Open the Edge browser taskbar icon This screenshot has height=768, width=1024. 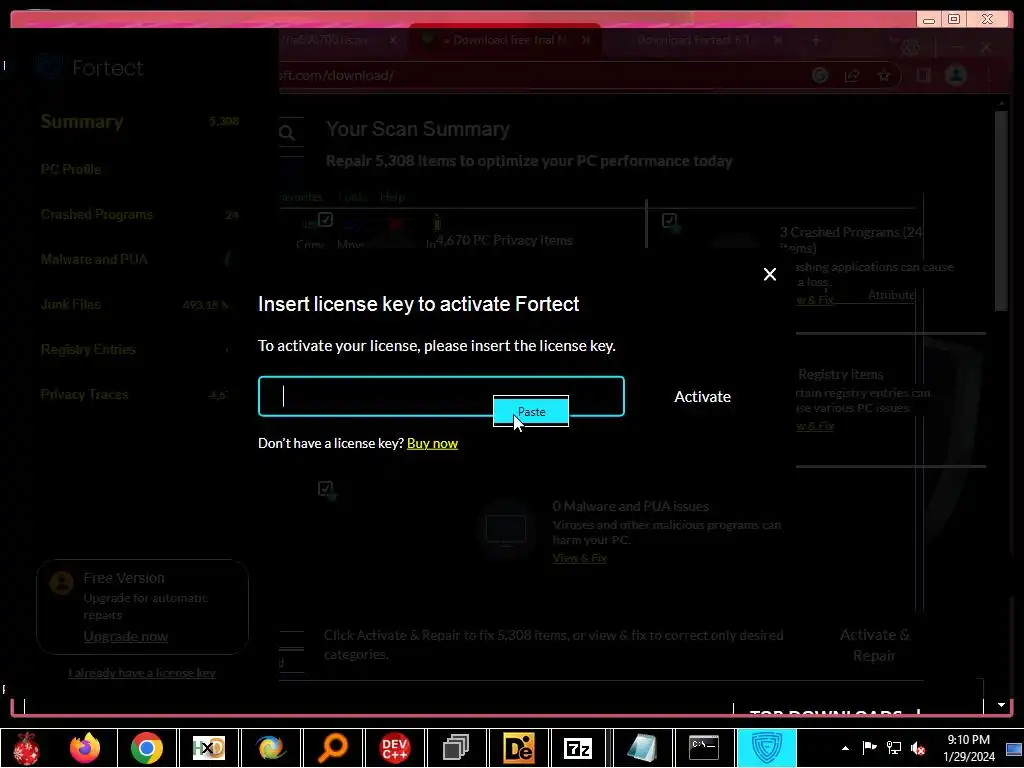271,748
